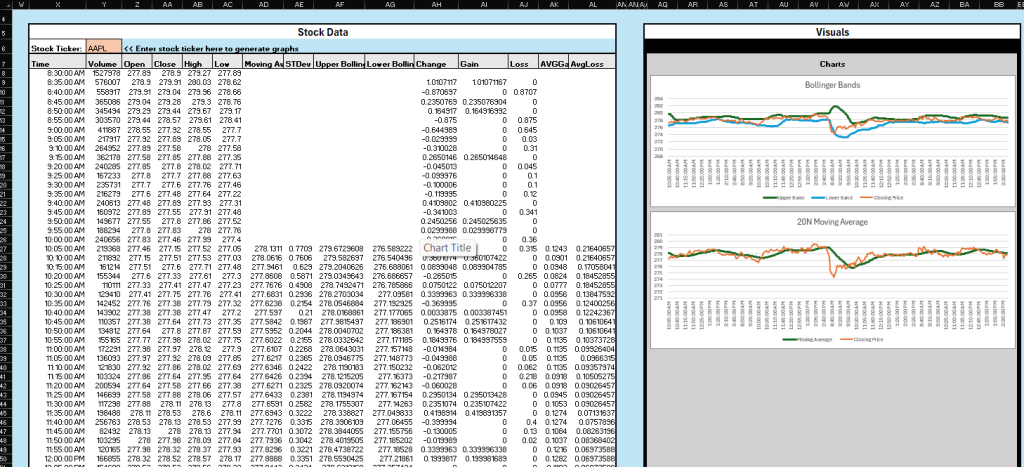
Task: Click the Visuals section title cell
Action: tap(832, 32)
